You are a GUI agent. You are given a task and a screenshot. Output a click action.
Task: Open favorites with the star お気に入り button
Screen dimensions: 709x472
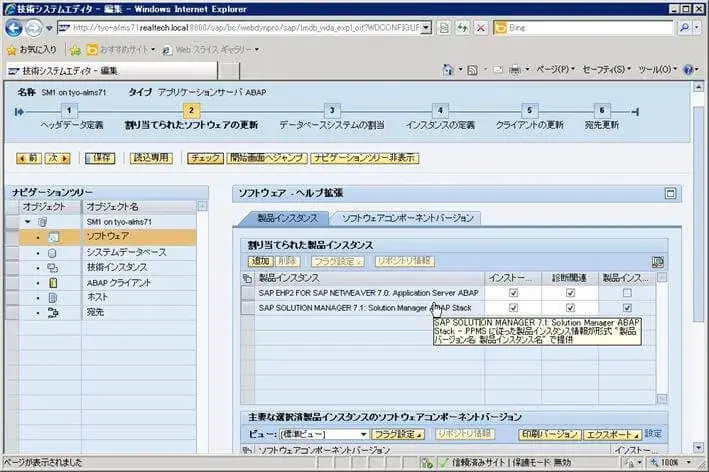[x=32, y=50]
